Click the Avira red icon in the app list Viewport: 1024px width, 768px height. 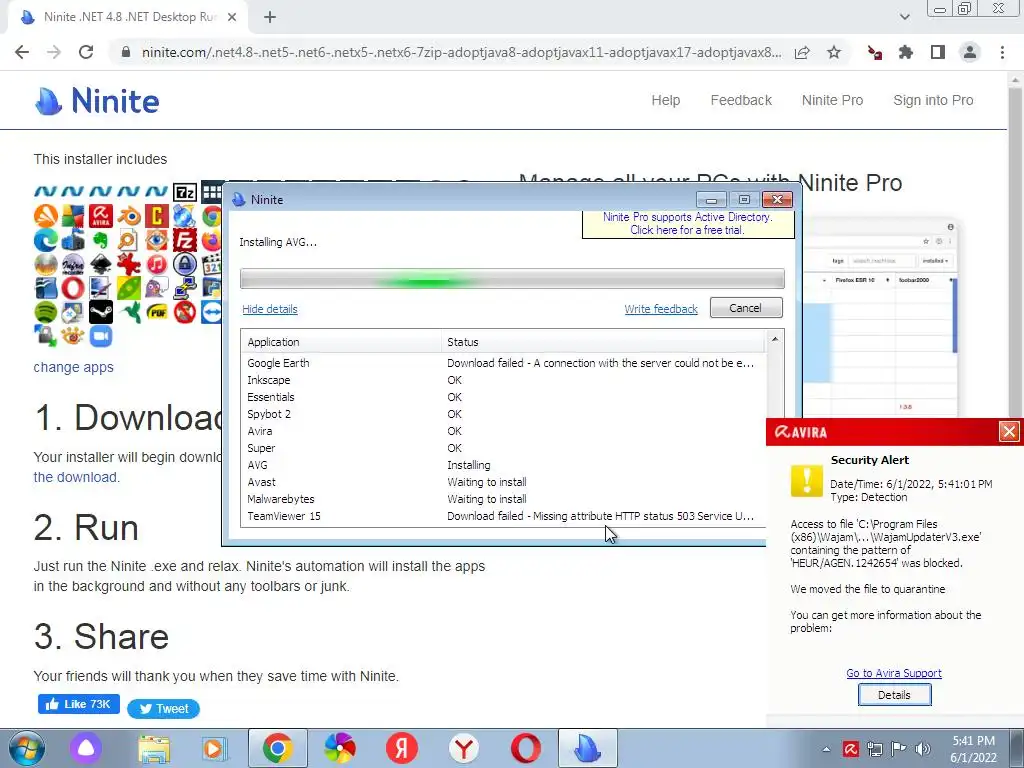point(101,216)
